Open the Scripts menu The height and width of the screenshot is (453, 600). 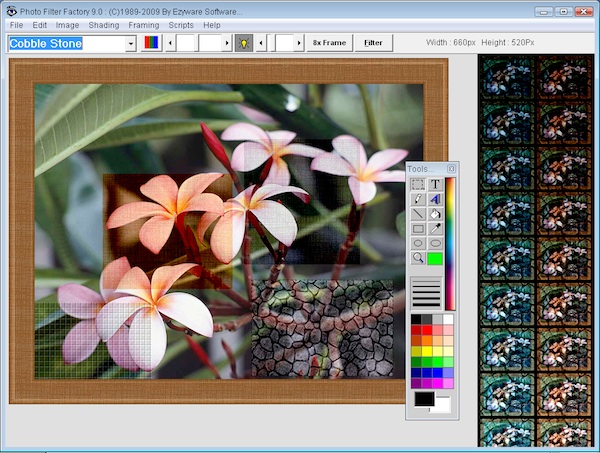(x=181, y=24)
